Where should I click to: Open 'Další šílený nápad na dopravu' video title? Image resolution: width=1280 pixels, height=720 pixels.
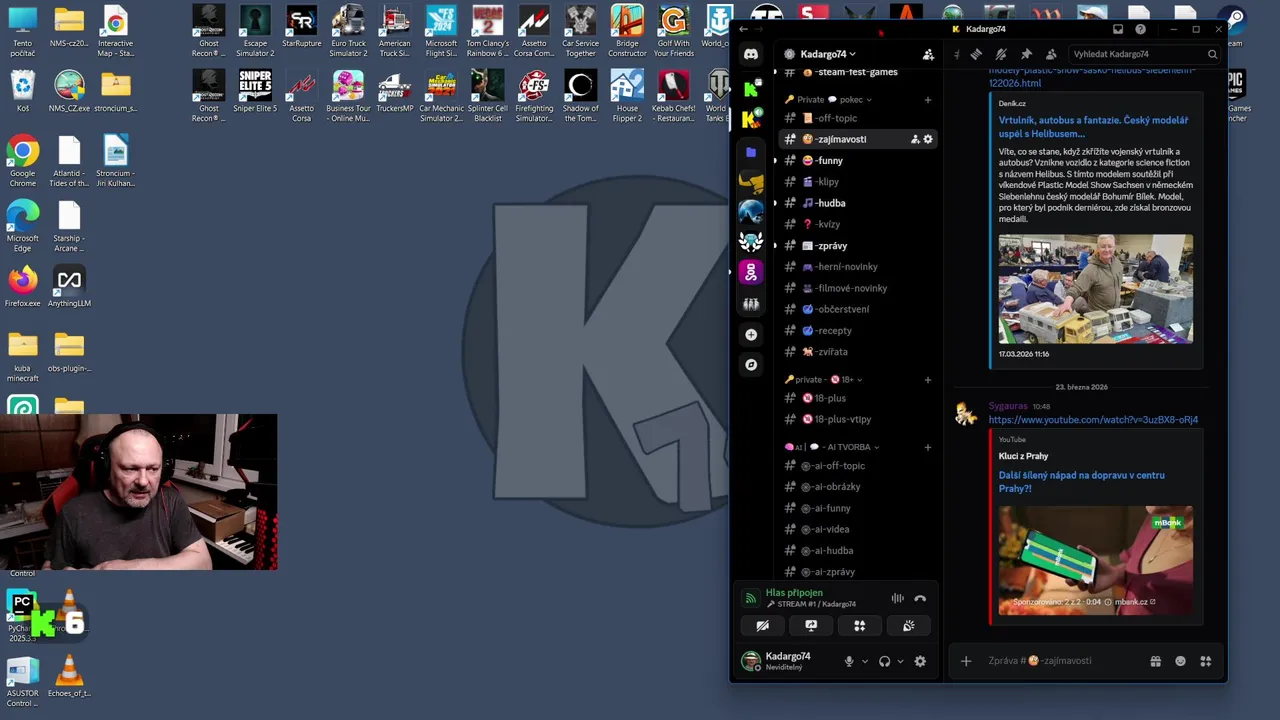pos(1081,482)
